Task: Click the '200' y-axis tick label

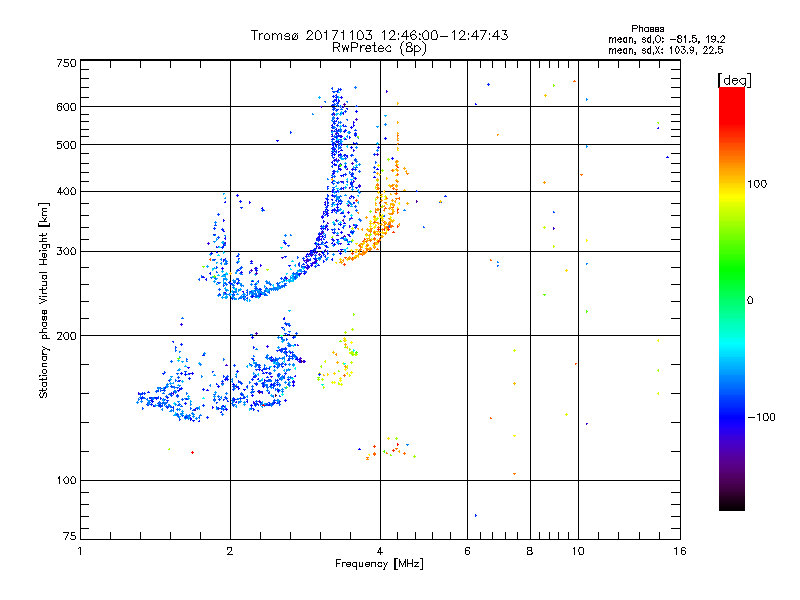Action: click(66, 336)
